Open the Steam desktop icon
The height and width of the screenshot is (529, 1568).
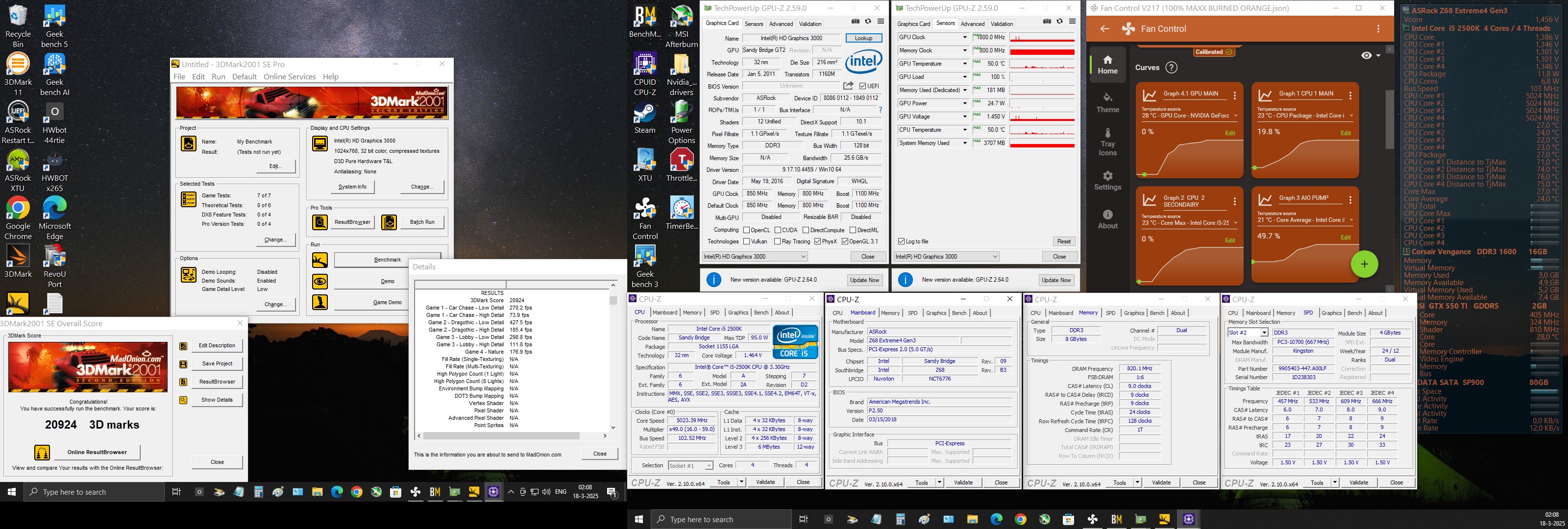coord(645,118)
